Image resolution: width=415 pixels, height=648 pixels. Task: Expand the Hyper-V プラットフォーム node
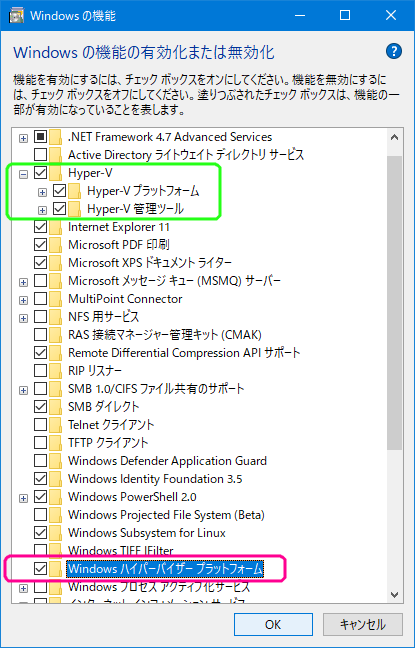coord(43,193)
